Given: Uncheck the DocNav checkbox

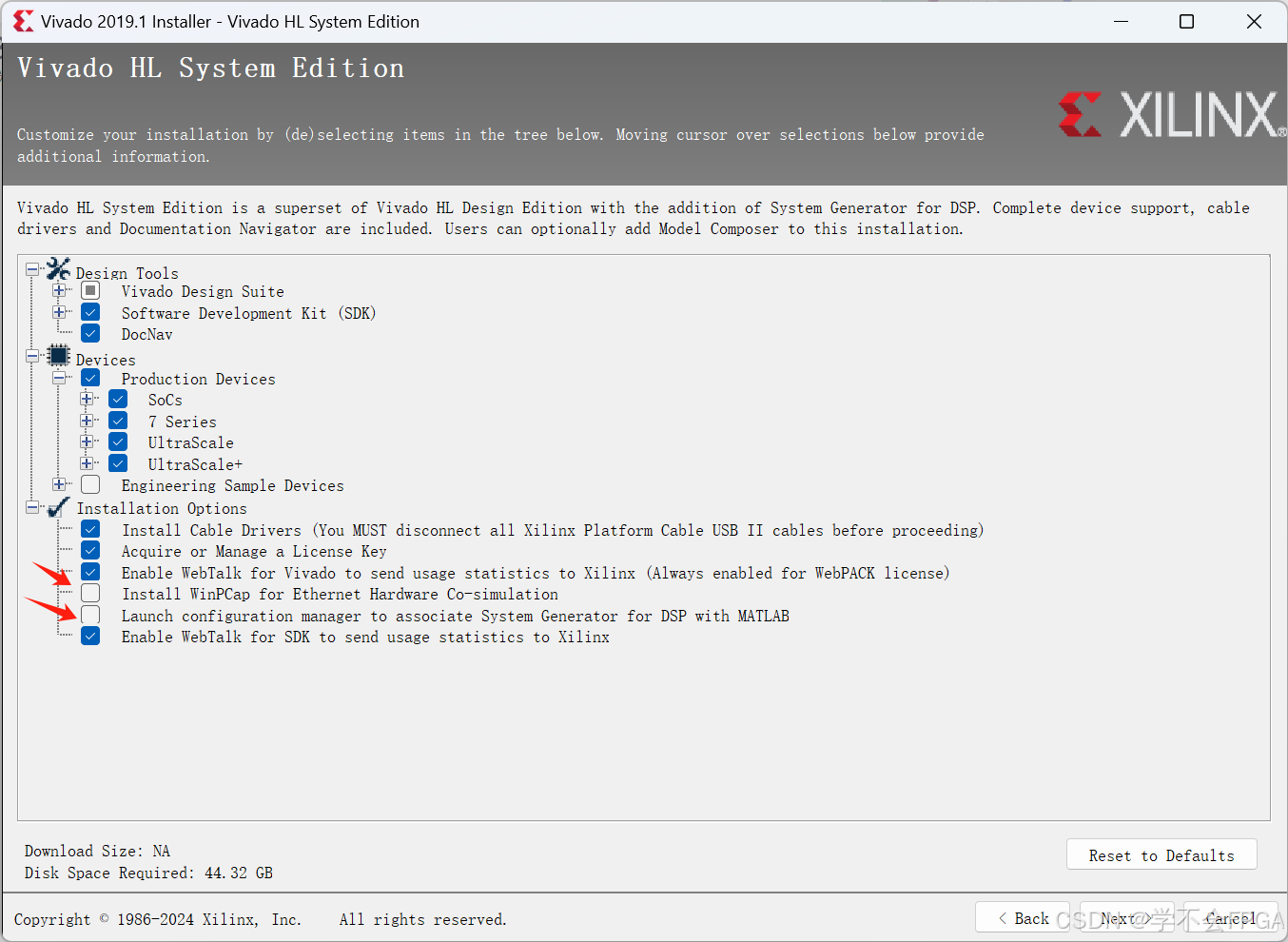Looking at the screenshot, I should pyautogui.click(x=90, y=333).
